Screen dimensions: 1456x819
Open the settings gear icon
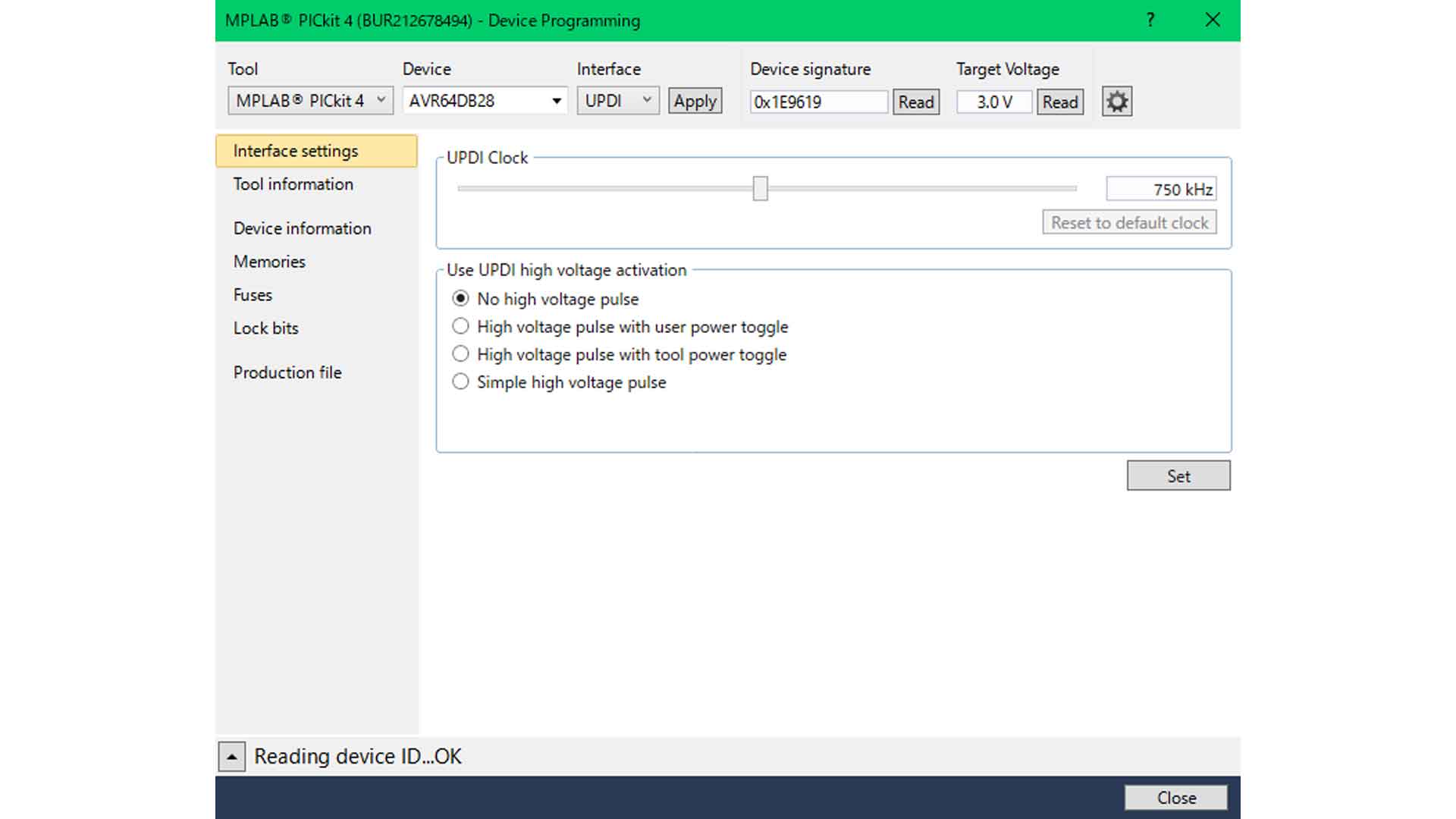tap(1117, 102)
